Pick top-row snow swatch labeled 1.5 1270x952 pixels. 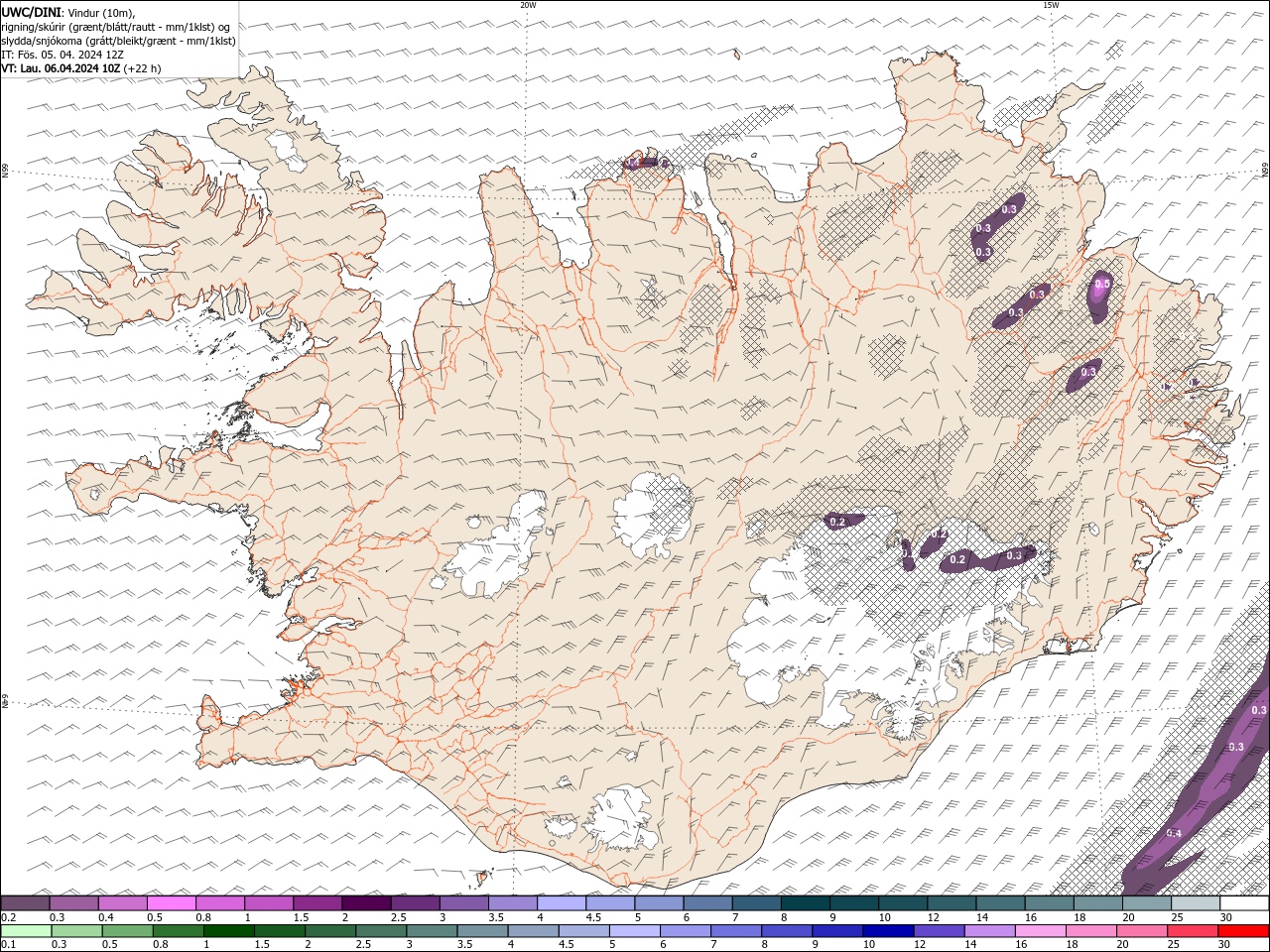coord(317,903)
